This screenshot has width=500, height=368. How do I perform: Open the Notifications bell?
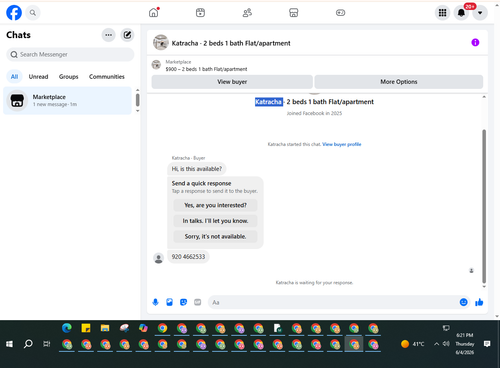click(x=461, y=13)
